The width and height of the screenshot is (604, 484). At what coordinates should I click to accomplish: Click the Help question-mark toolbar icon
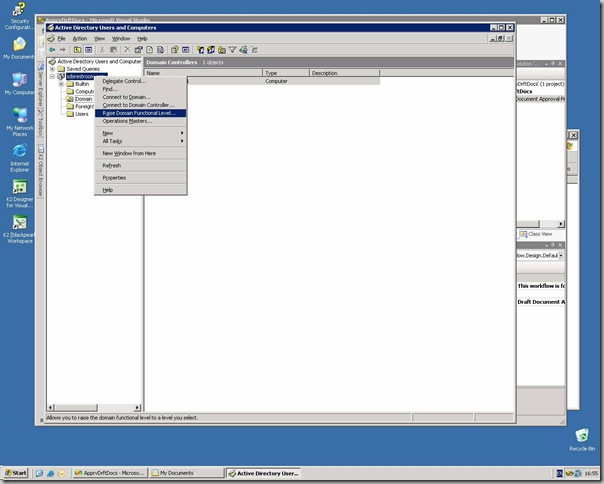coord(174,50)
